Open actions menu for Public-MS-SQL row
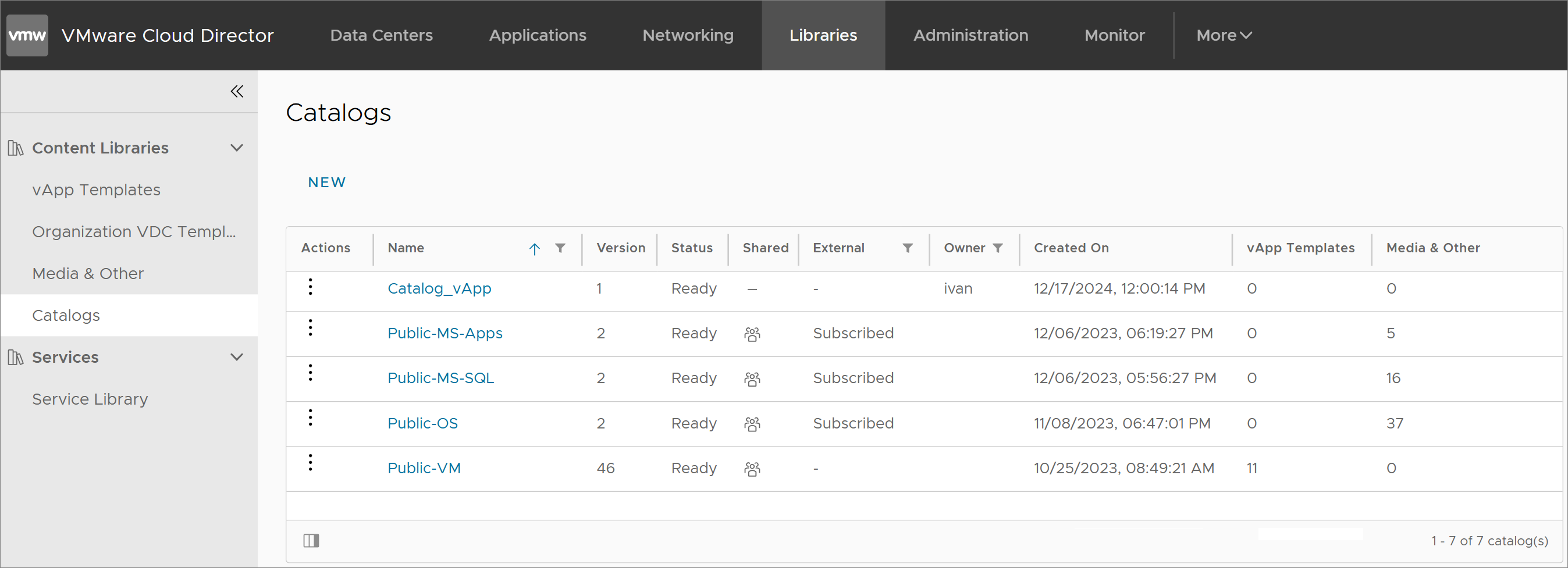 click(x=311, y=373)
